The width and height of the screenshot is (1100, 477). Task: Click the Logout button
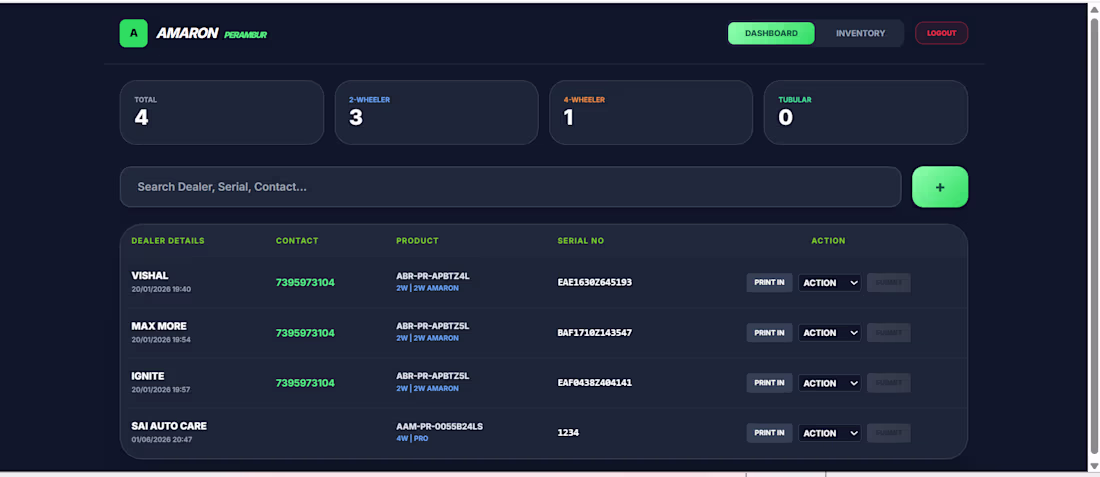941,33
